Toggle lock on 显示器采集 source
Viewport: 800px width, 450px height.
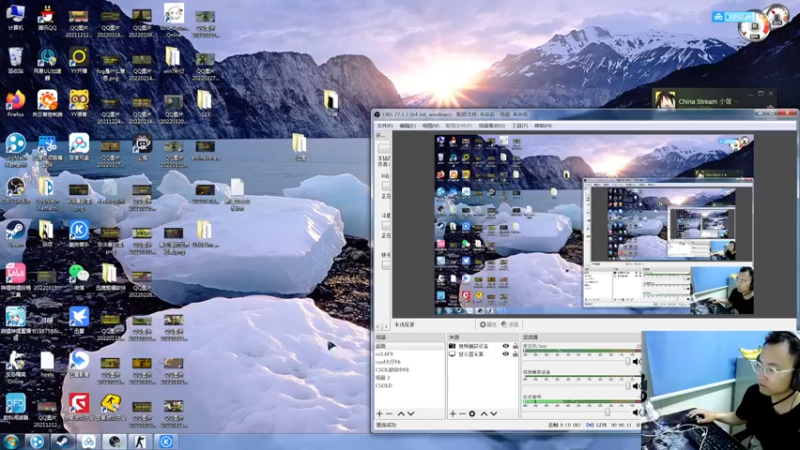tap(515, 354)
